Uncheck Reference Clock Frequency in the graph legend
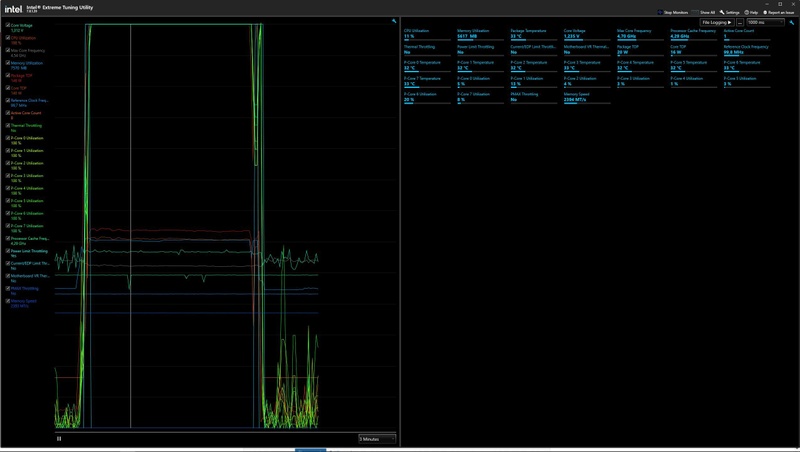The image size is (800, 452). [x=8, y=100]
